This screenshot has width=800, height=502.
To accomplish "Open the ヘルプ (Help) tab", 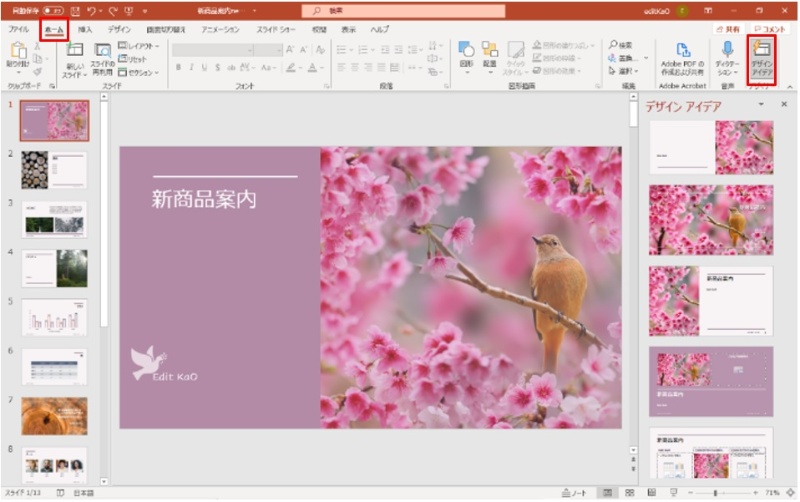I will [380, 30].
